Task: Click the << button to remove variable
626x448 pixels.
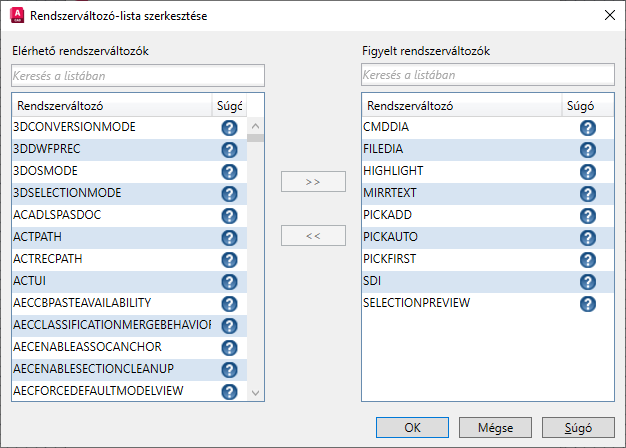Action: coord(313,236)
